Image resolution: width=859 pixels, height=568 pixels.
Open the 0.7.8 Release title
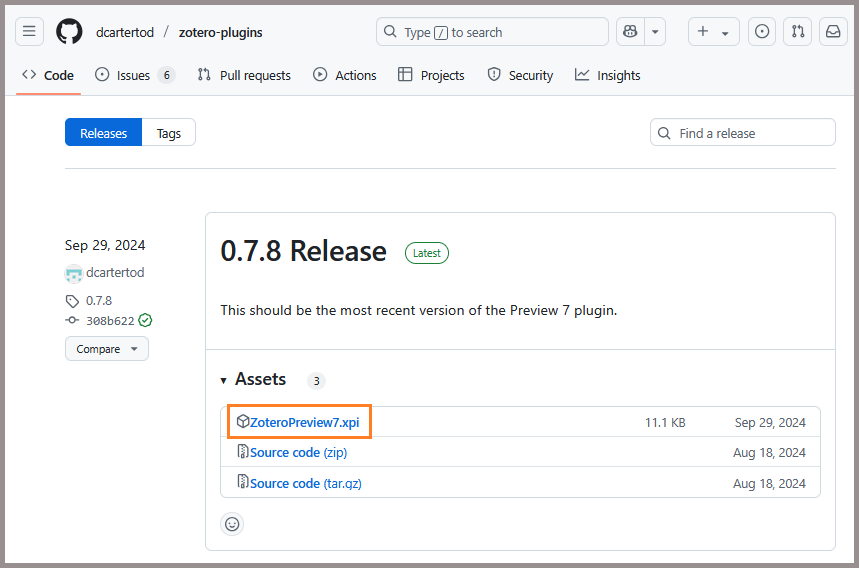[x=303, y=251]
